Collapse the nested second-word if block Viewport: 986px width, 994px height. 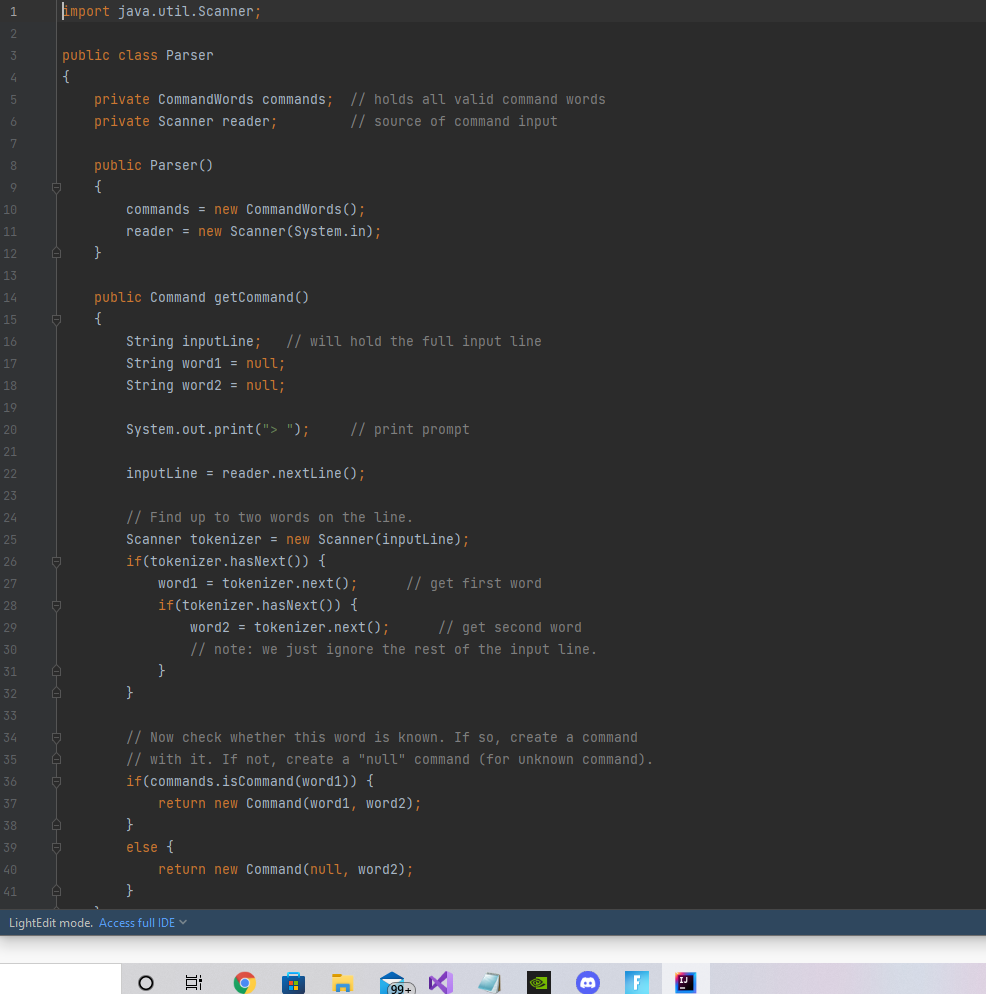pos(56,605)
